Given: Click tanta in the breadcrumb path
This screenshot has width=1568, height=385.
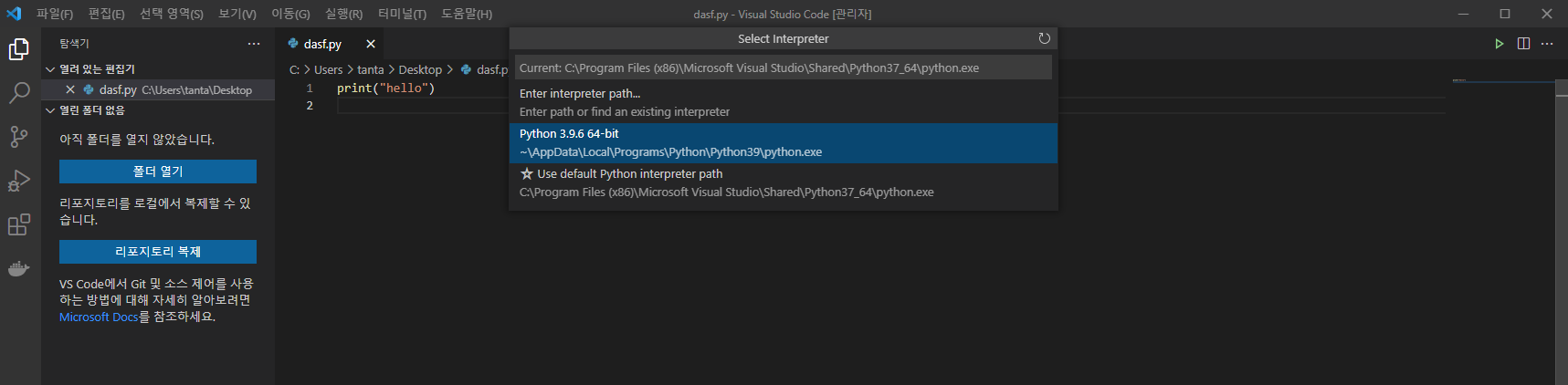Looking at the screenshot, I should coord(371,69).
